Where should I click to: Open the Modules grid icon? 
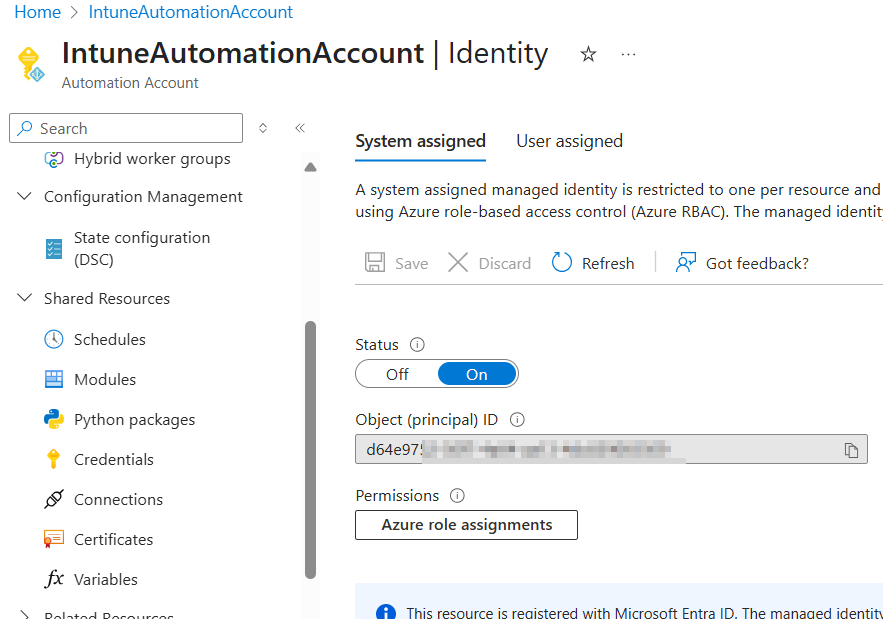click(54, 379)
